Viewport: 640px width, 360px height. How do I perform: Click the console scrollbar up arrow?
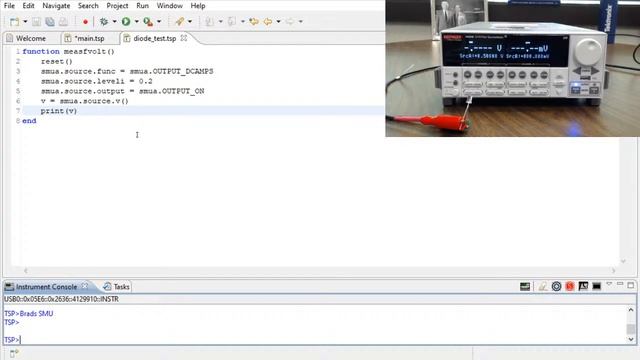pos(631,310)
